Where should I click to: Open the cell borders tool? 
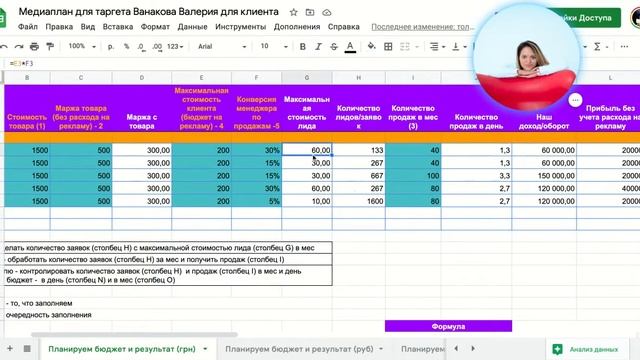point(388,47)
